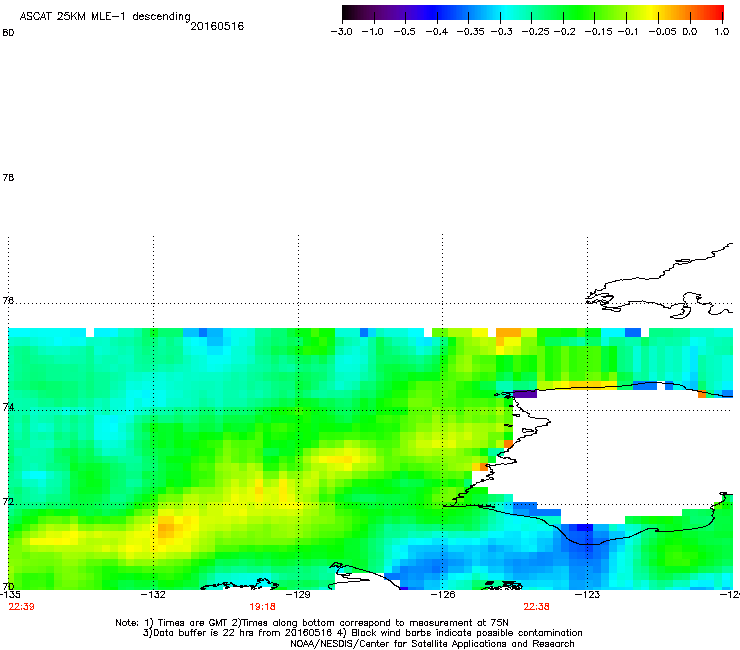Click the -0.05 color bar label
Image resolution: width=740 pixels, height=650 pixels.
click(x=663, y=32)
